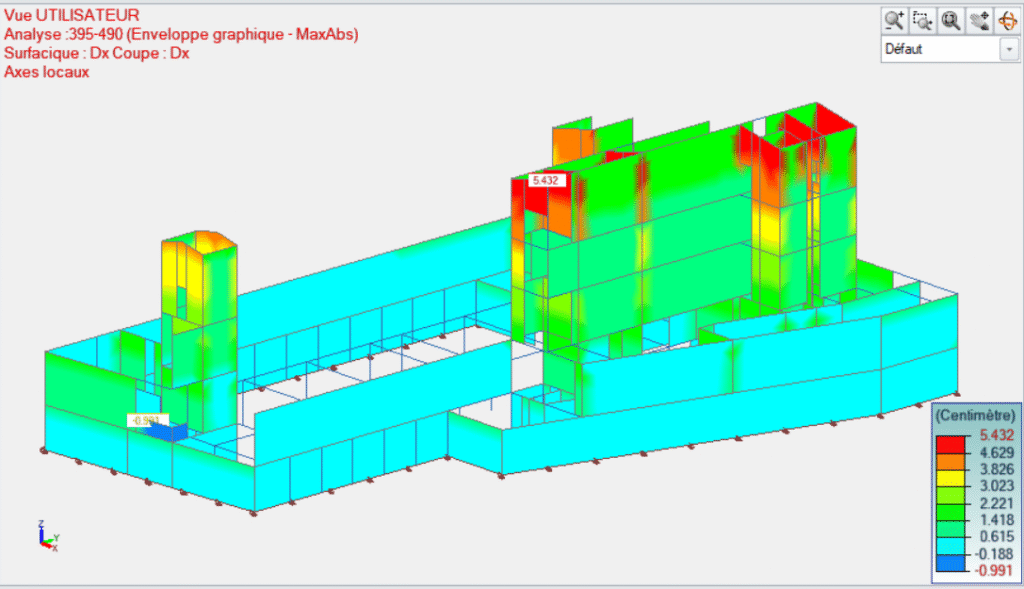The image size is (1024, 589).
Task: Click the Analyse 395-490 envelope text
Action: pyautogui.click(x=181, y=34)
